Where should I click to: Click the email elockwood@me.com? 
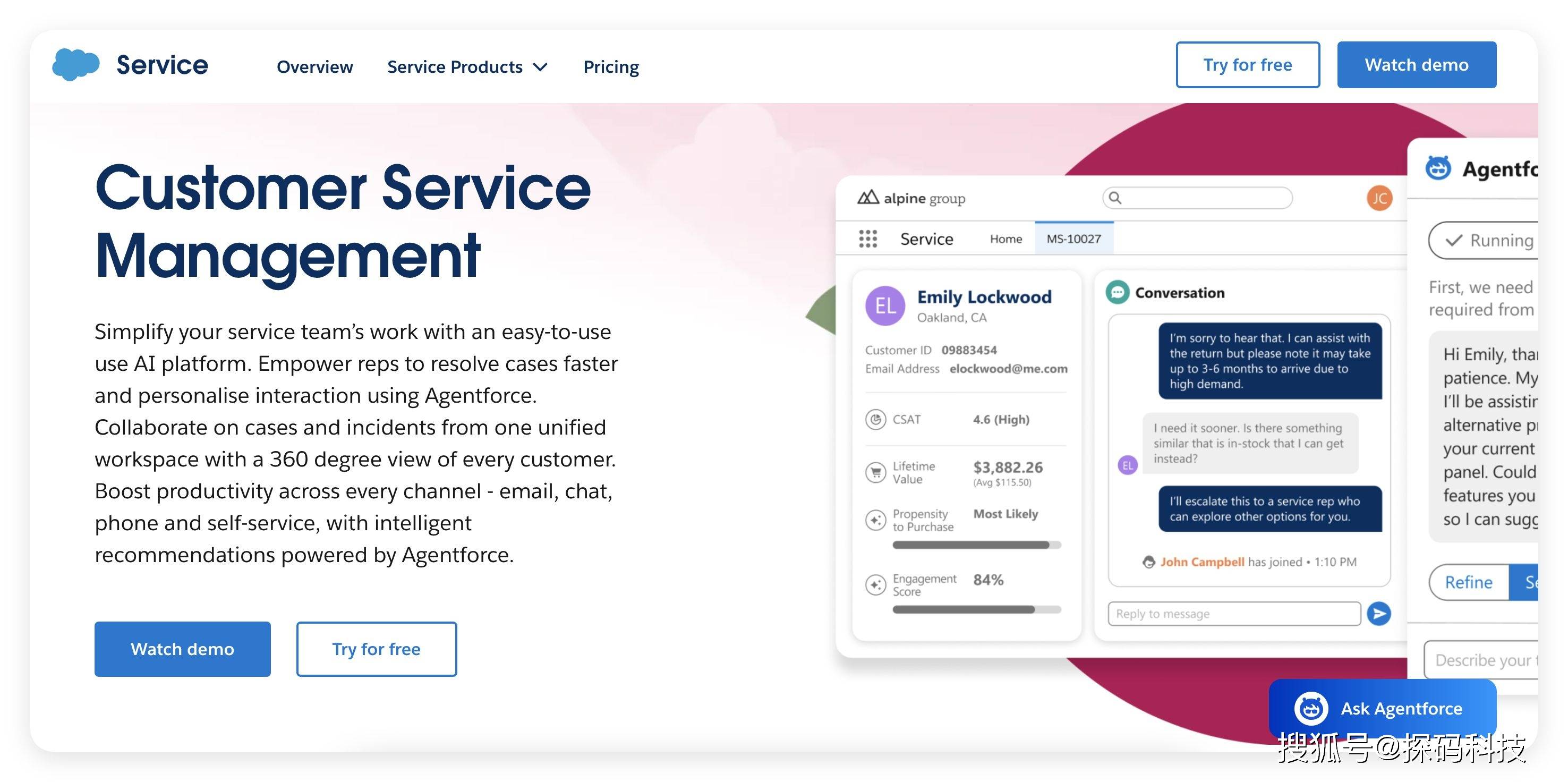point(1008,368)
